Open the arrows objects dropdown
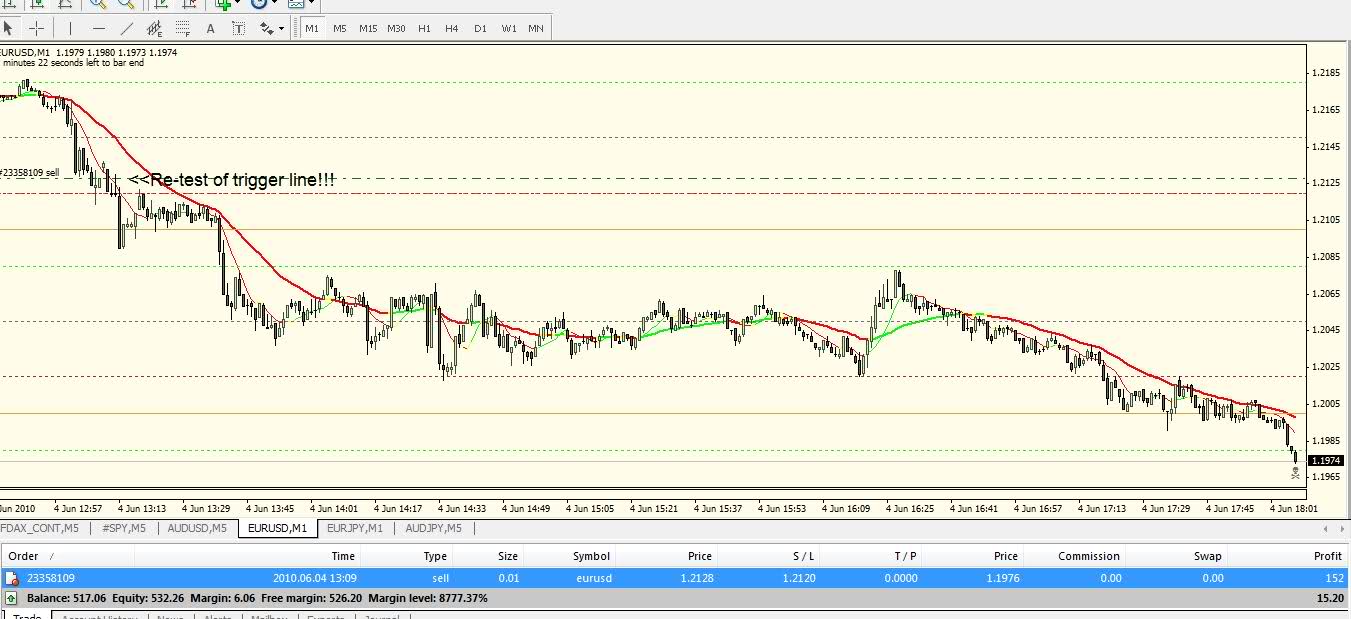 click(x=272, y=28)
